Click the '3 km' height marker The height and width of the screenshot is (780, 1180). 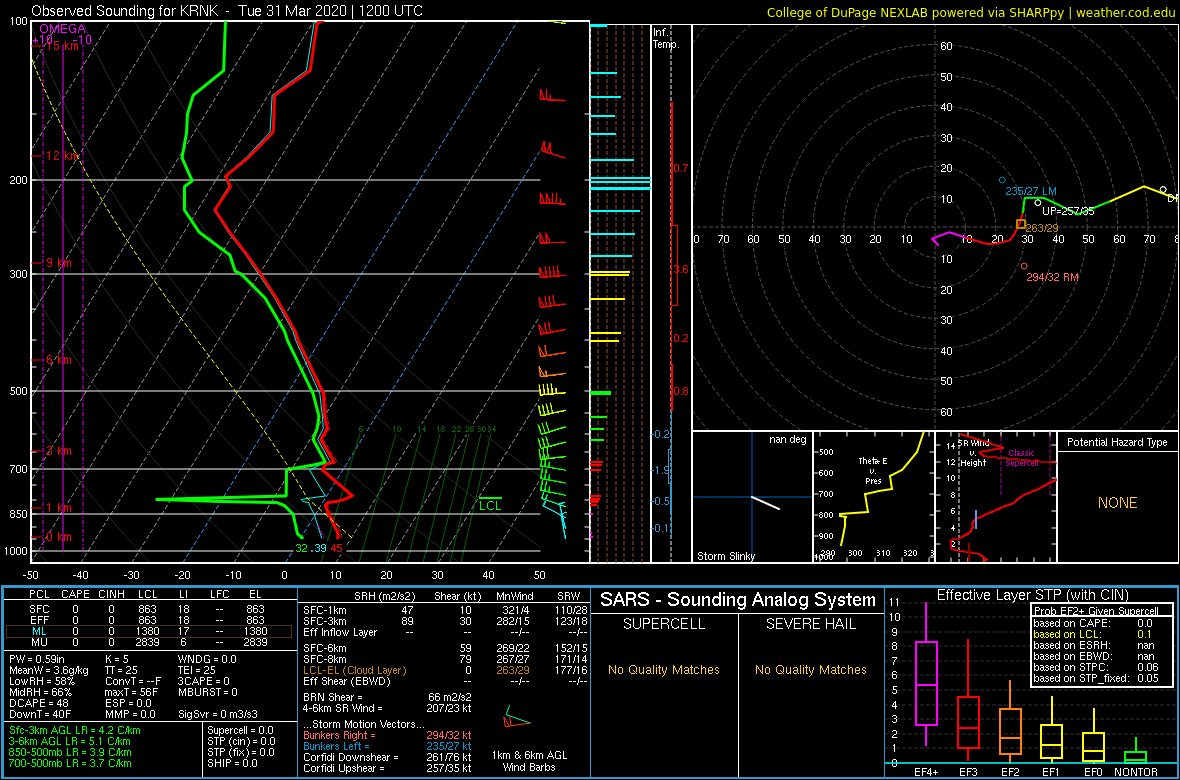pyautogui.click(x=59, y=450)
